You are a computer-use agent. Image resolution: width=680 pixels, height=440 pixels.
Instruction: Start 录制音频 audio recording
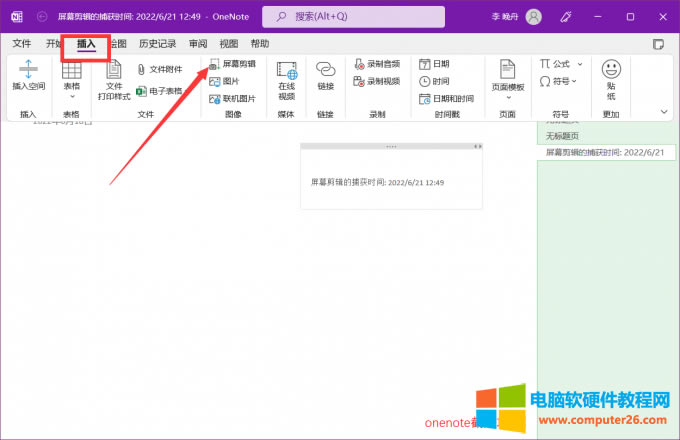[x=377, y=63]
